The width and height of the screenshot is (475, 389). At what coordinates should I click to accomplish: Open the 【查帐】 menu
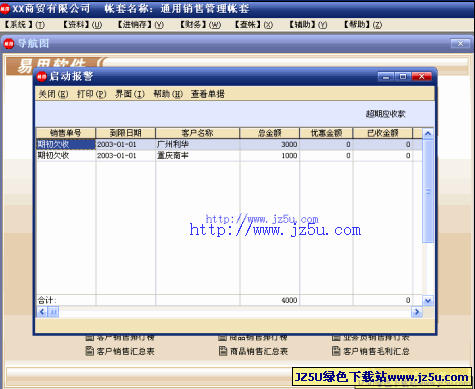tap(254, 25)
